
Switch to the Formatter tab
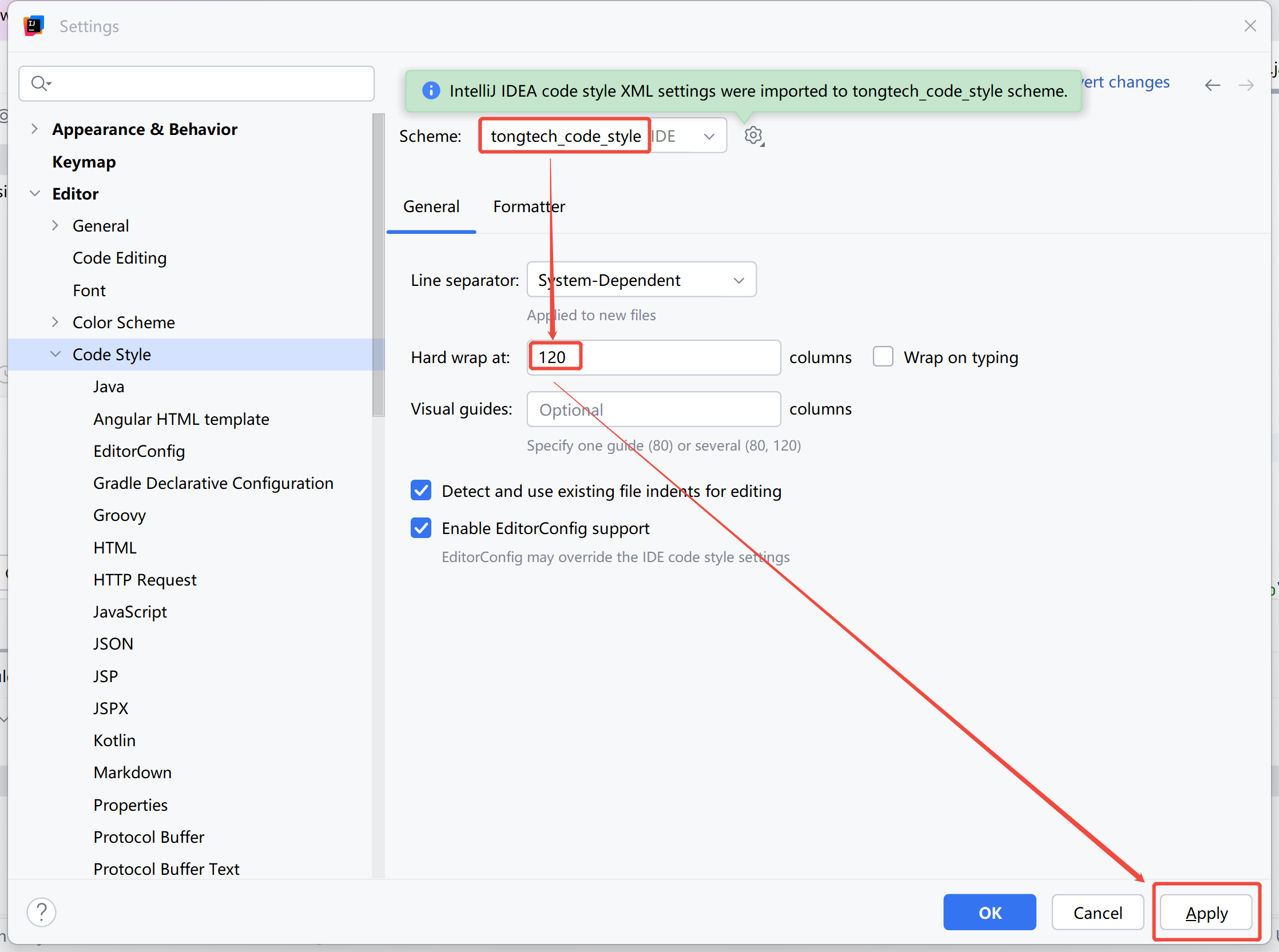[x=529, y=206]
